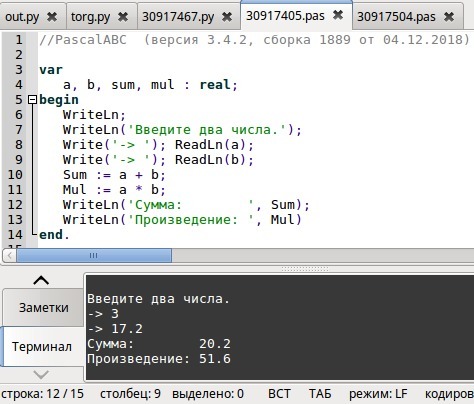Click the horizontal scrollbar left arrow
The image size is (474, 404).
(x=10, y=256)
